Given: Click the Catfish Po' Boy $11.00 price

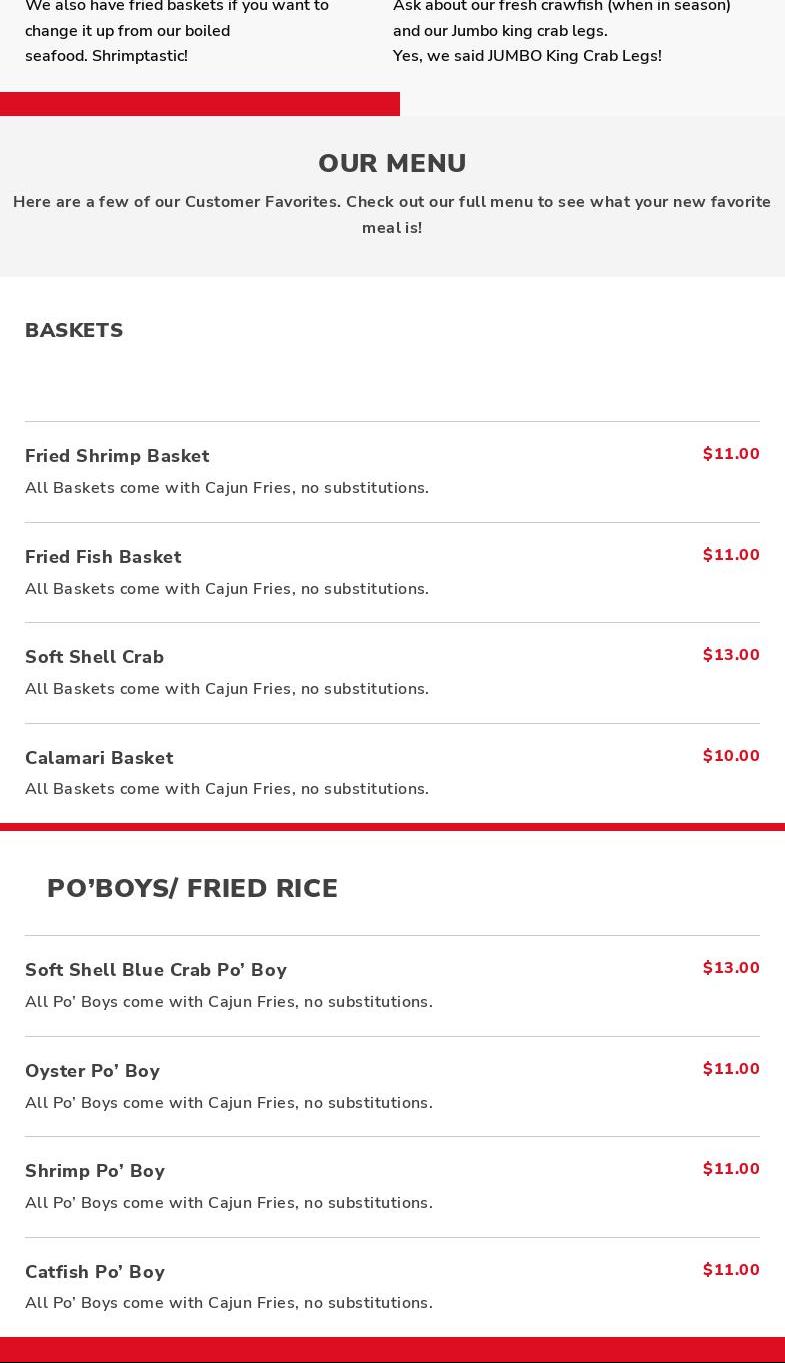Looking at the screenshot, I should point(731,1270).
